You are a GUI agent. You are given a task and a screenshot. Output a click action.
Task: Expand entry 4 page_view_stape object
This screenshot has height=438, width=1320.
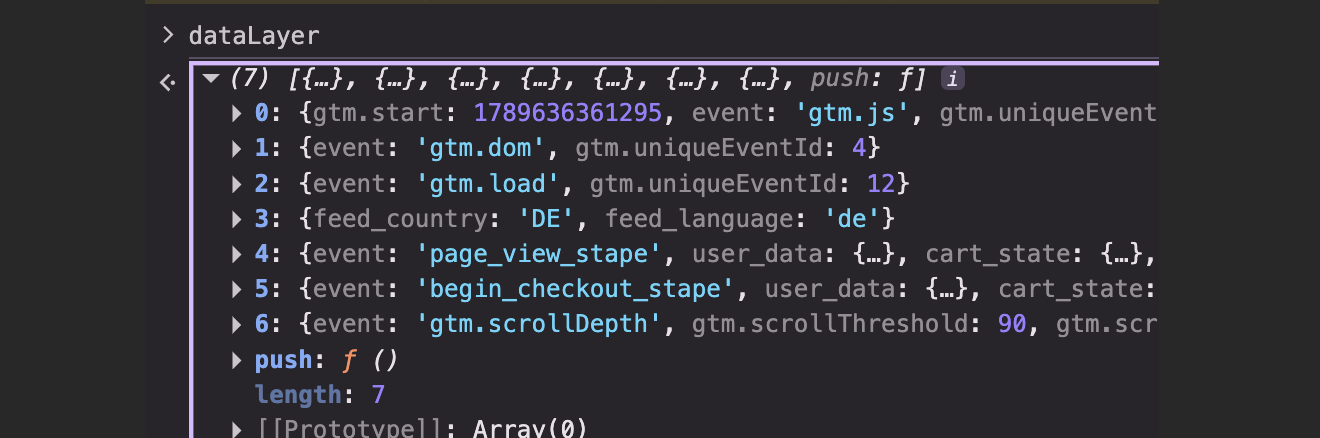[x=237, y=254]
